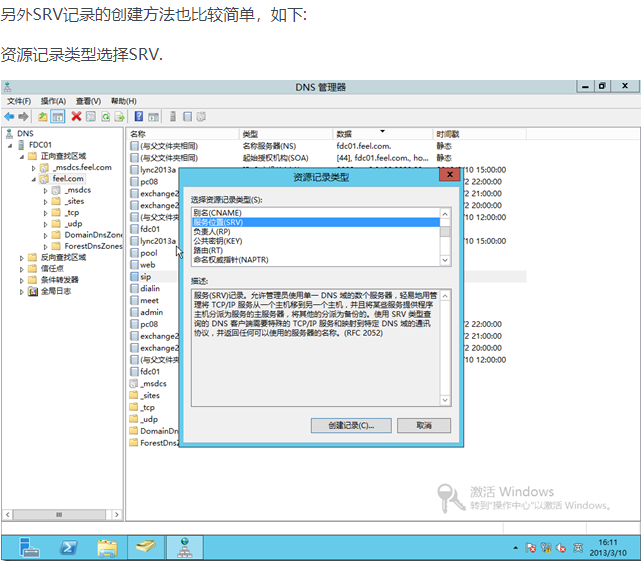641x561 pixels.
Task: Expand the 全局日志 tree node
Action: point(22,292)
